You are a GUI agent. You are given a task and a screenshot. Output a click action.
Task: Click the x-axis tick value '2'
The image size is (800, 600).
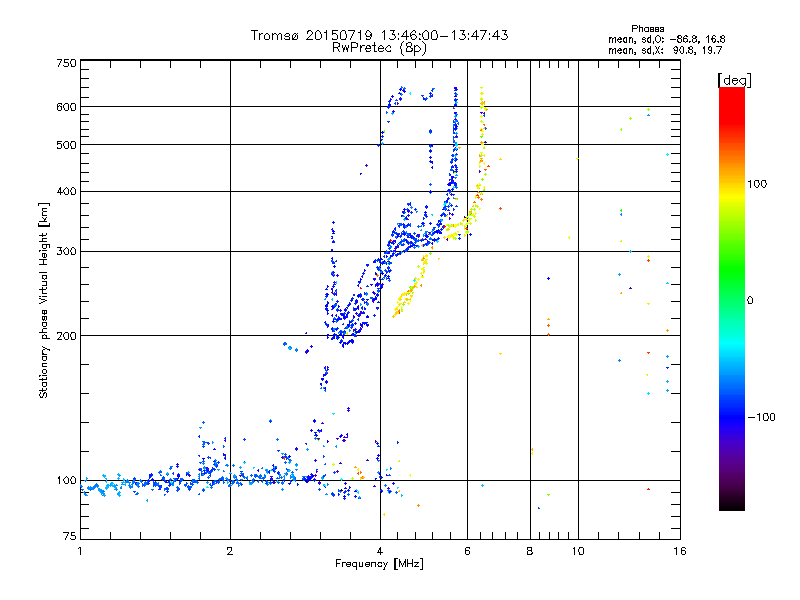click(230, 551)
